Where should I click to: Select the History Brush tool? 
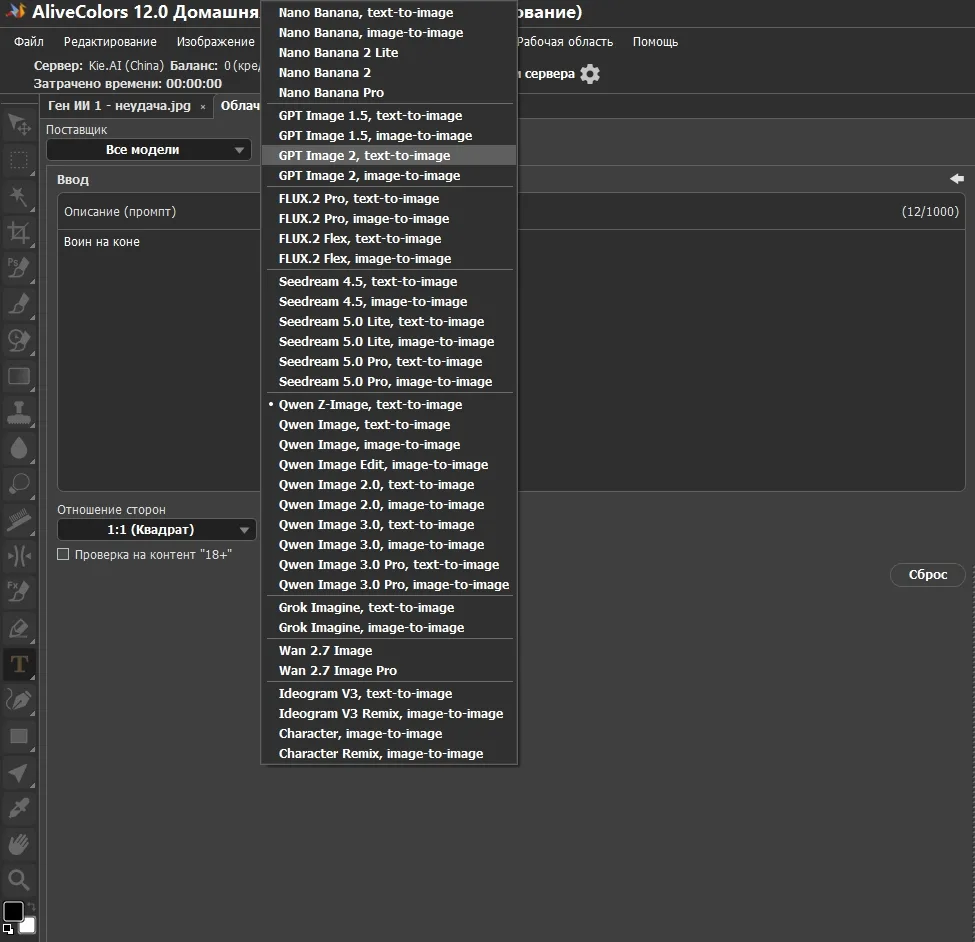pyautogui.click(x=19, y=341)
